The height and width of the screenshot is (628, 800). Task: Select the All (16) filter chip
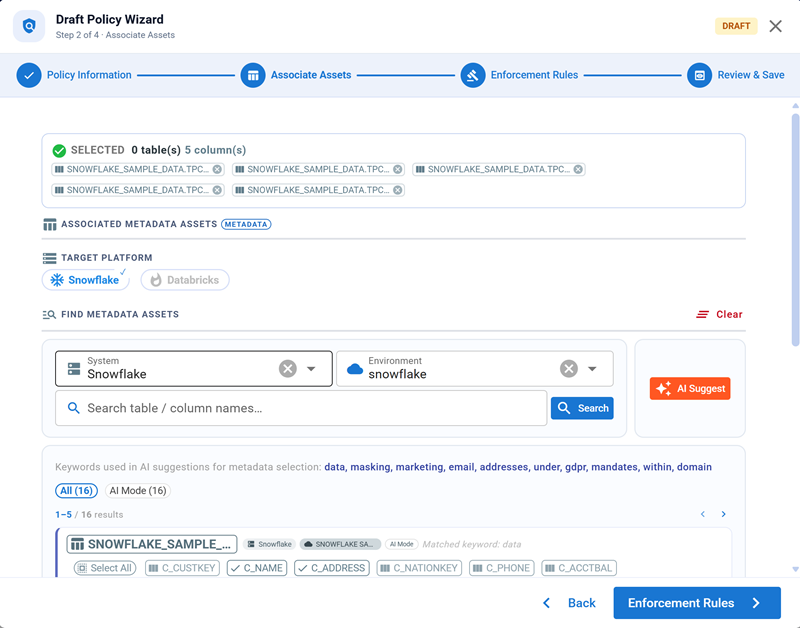coord(77,491)
